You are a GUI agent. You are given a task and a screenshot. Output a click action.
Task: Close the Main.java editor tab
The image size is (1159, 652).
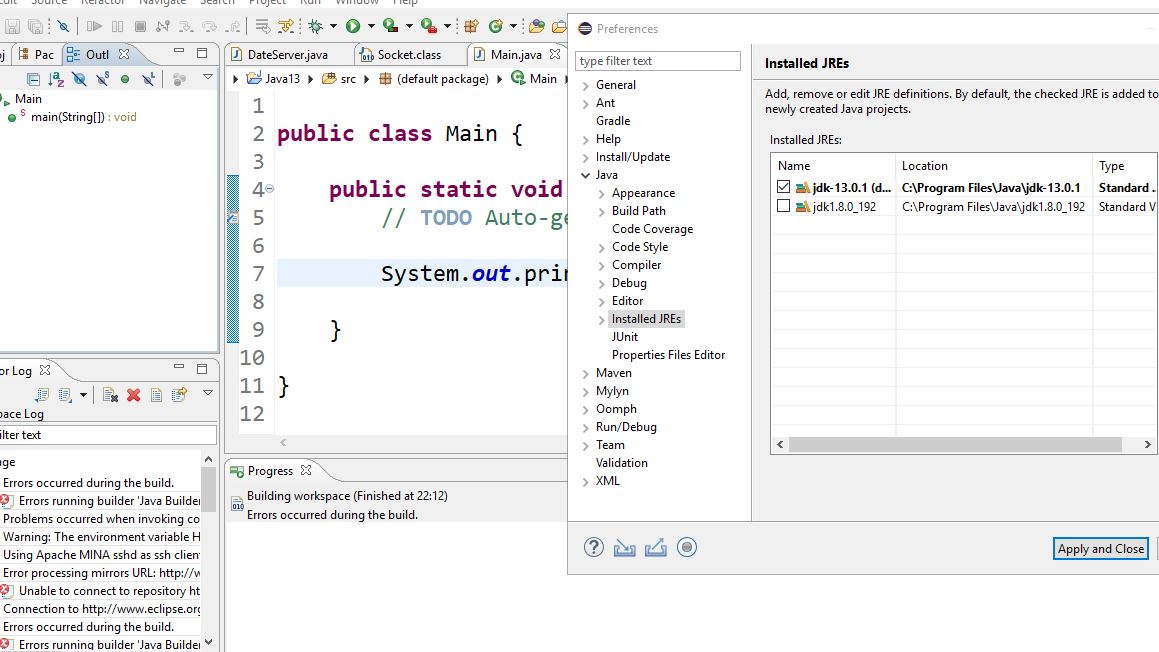click(x=555, y=54)
